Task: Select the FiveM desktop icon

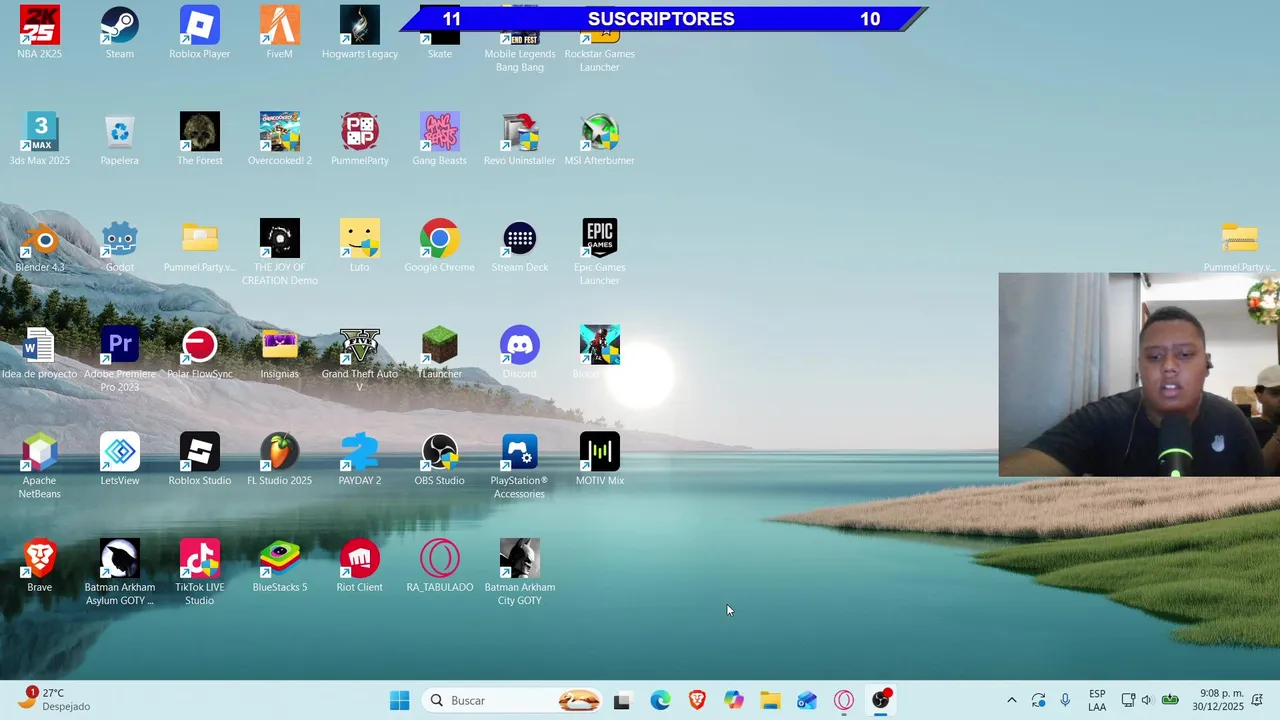Action: point(280,26)
